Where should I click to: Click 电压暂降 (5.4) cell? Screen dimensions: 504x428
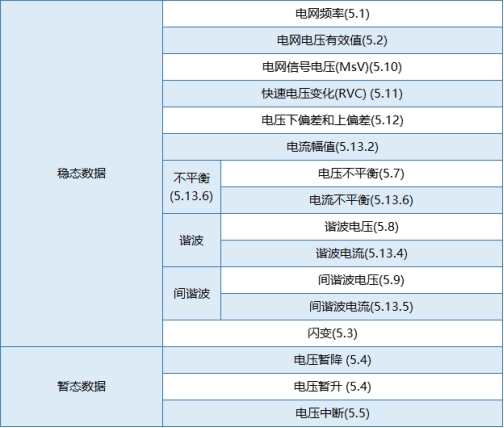coord(333,360)
